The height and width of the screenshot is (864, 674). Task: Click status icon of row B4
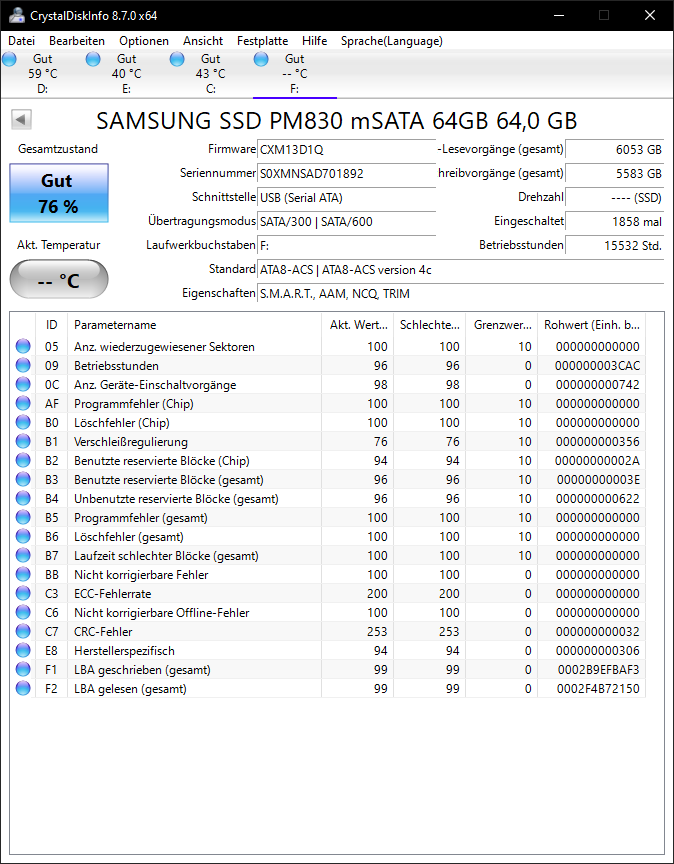click(x=23, y=499)
